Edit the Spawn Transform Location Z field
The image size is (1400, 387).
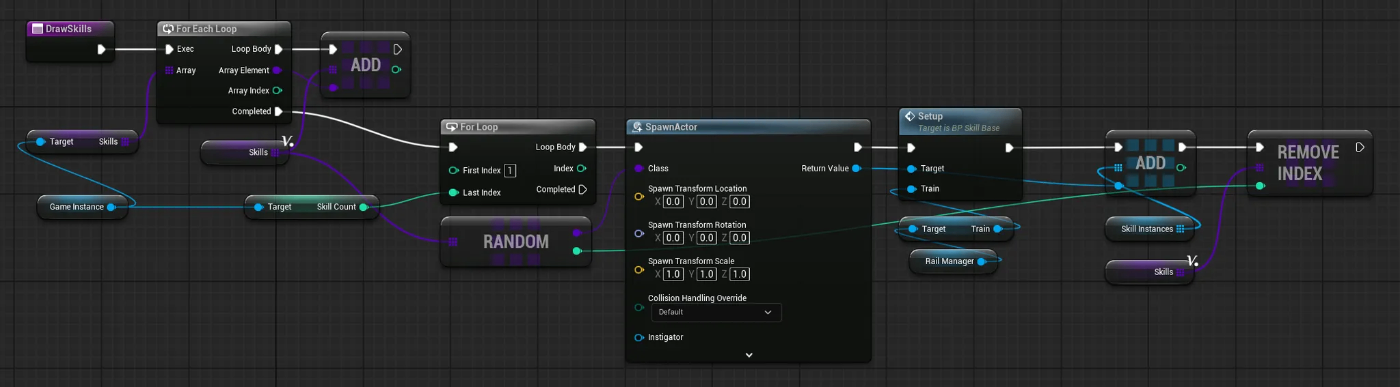point(739,201)
